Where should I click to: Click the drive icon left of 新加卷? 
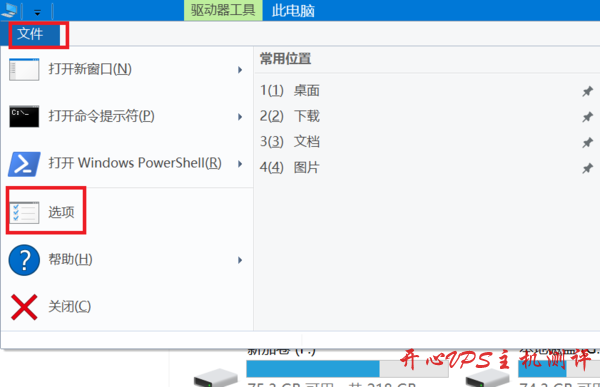(215, 377)
